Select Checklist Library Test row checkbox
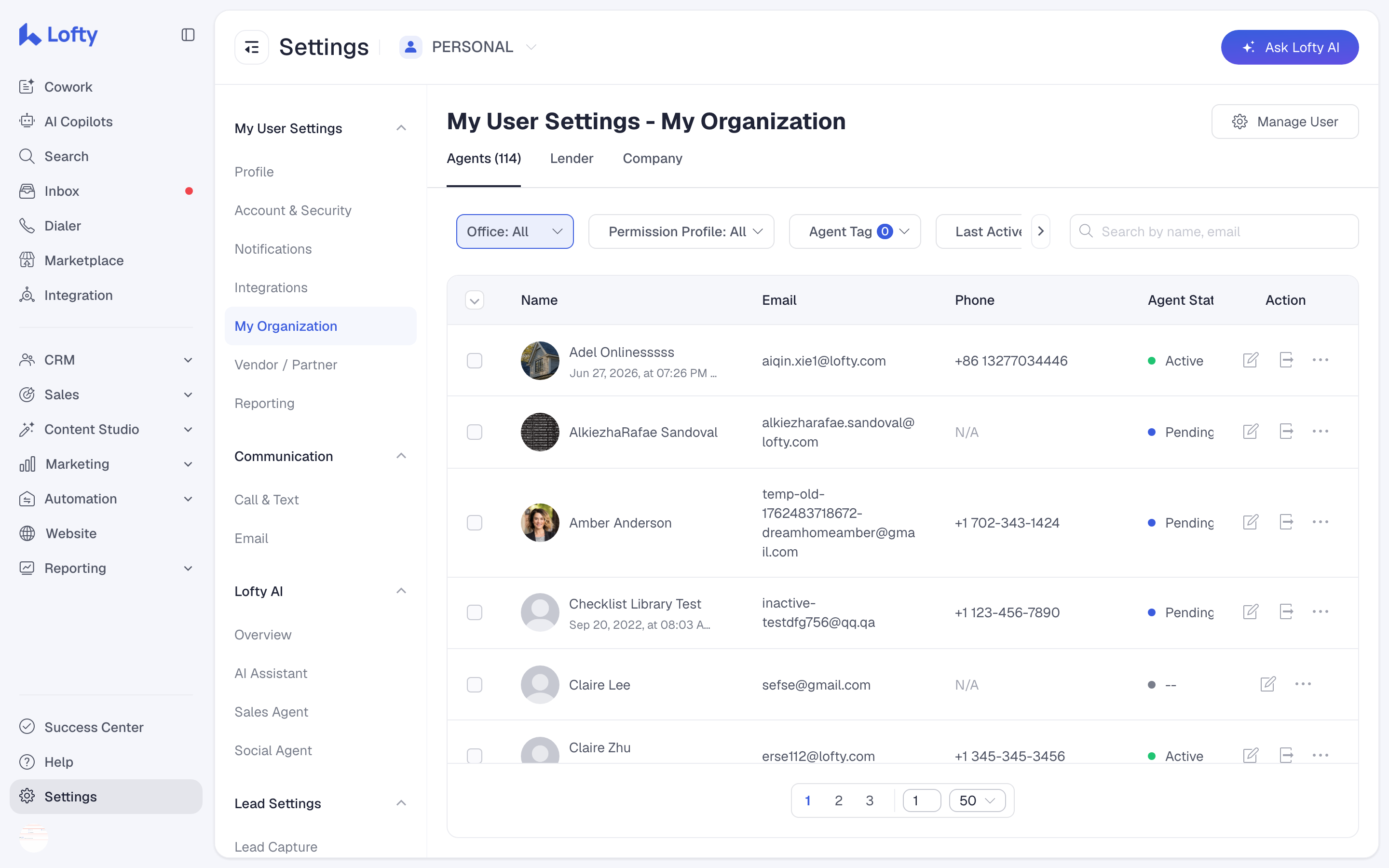The height and width of the screenshot is (868, 1389). pyautogui.click(x=474, y=612)
